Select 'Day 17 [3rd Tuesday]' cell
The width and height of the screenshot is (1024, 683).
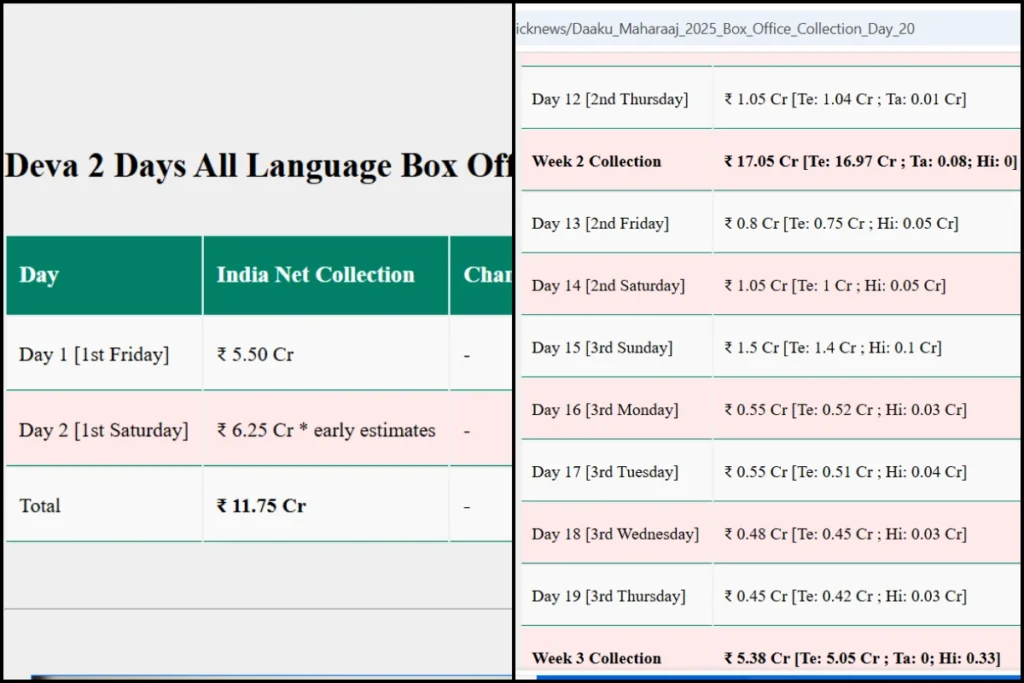click(x=616, y=471)
